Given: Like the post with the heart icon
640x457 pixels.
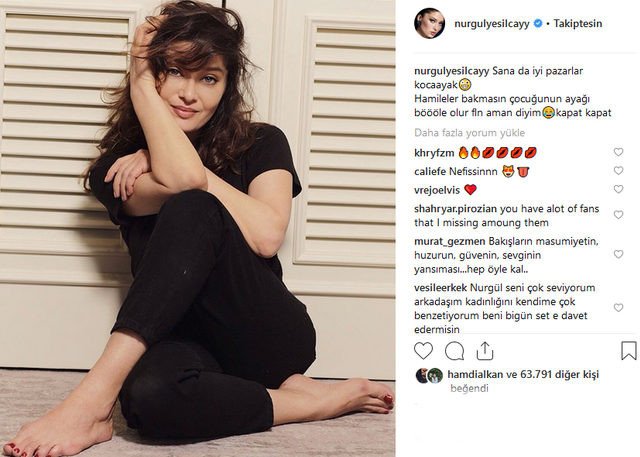Looking at the screenshot, I should [423, 351].
